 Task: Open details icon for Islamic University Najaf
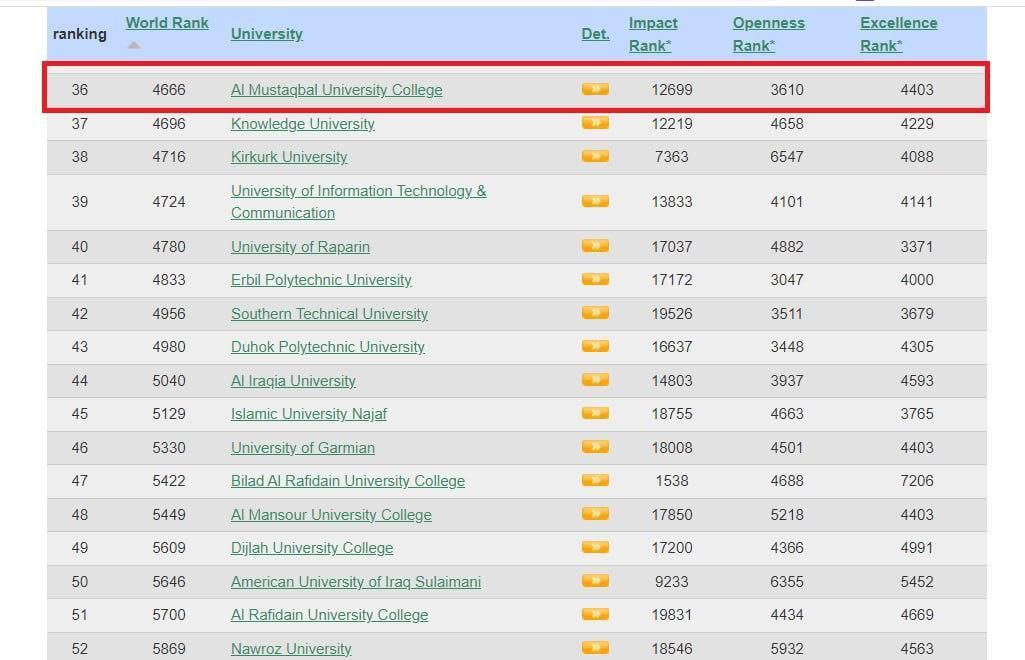click(x=595, y=413)
